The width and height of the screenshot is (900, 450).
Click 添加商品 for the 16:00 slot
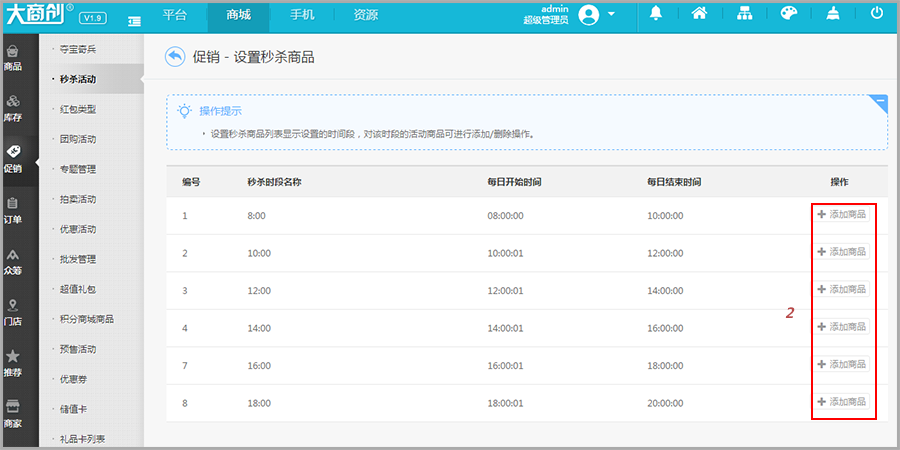841,364
